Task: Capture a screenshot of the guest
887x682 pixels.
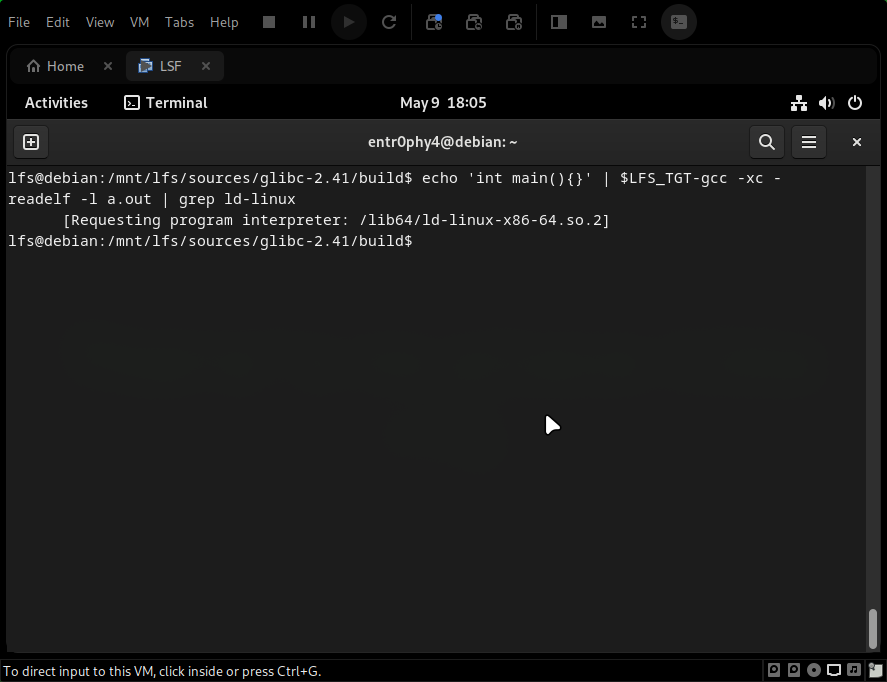Action: pos(598,21)
